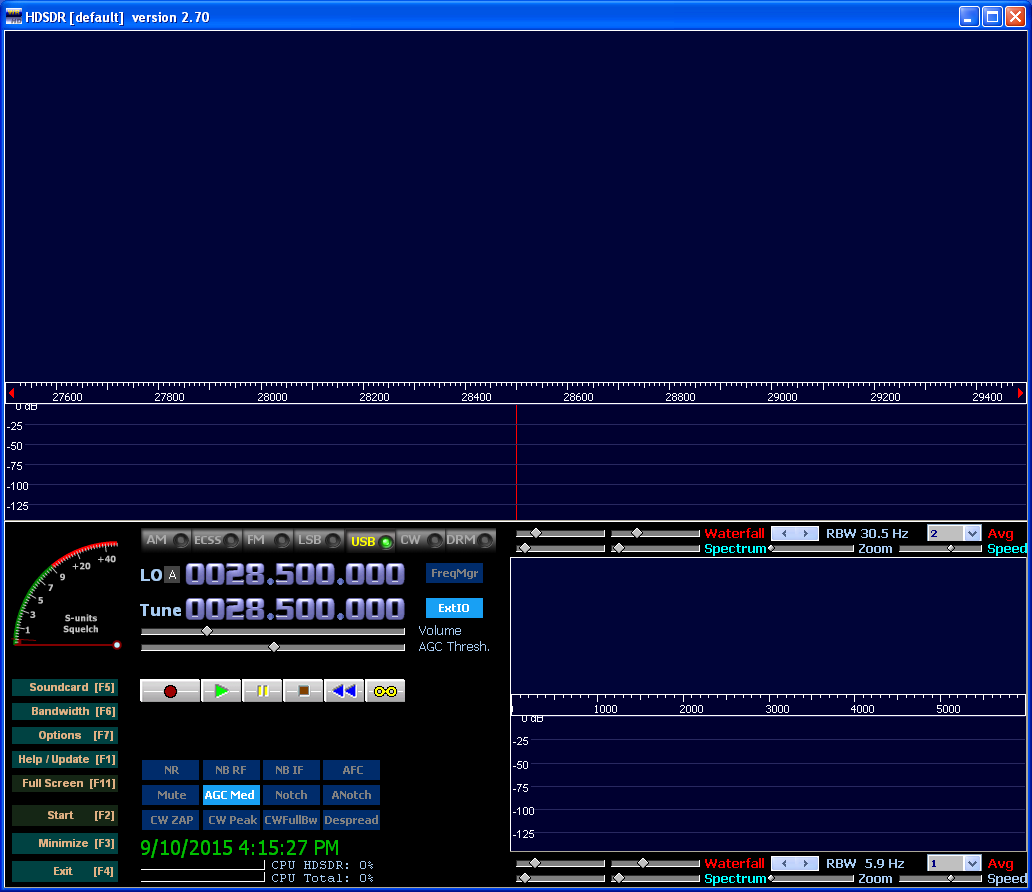Stop playback with the brown stop icon
This screenshot has width=1032, height=892.
tap(303, 690)
